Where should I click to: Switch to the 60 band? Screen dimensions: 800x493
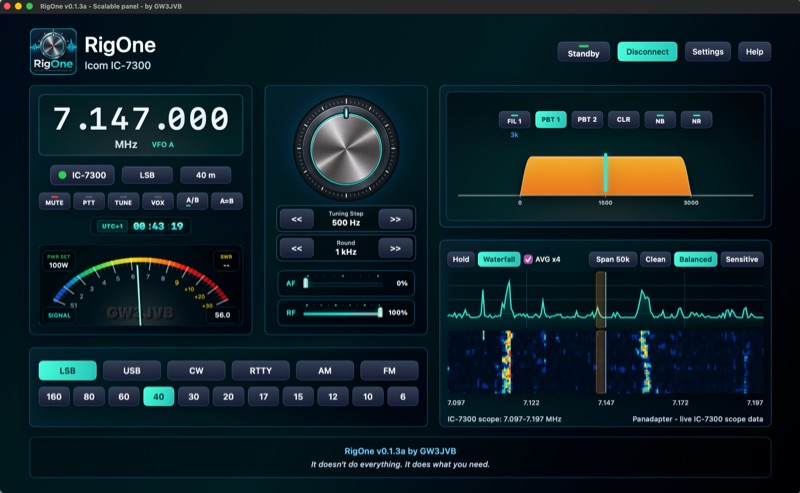(x=123, y=397)
